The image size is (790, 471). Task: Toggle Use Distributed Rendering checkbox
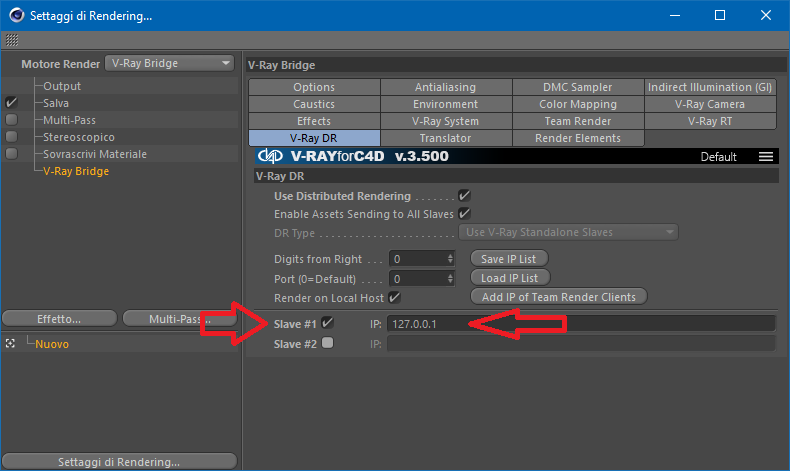coord(464,195)
